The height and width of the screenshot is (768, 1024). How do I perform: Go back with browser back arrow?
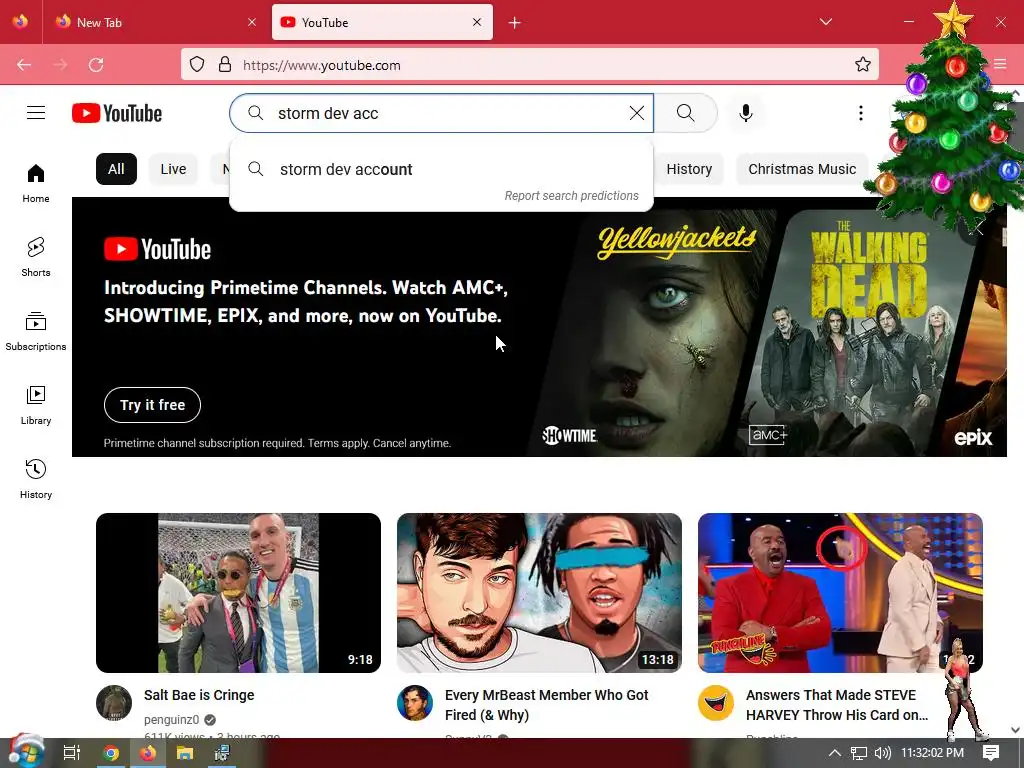(x=24, y=65)
